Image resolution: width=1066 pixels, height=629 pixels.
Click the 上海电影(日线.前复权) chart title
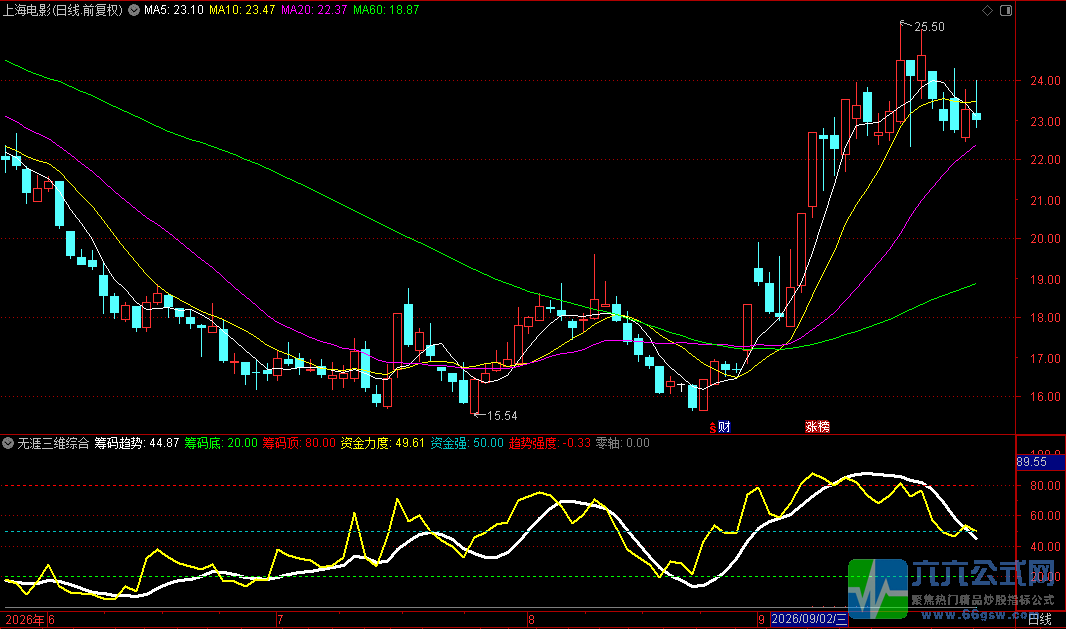point(63,10)
